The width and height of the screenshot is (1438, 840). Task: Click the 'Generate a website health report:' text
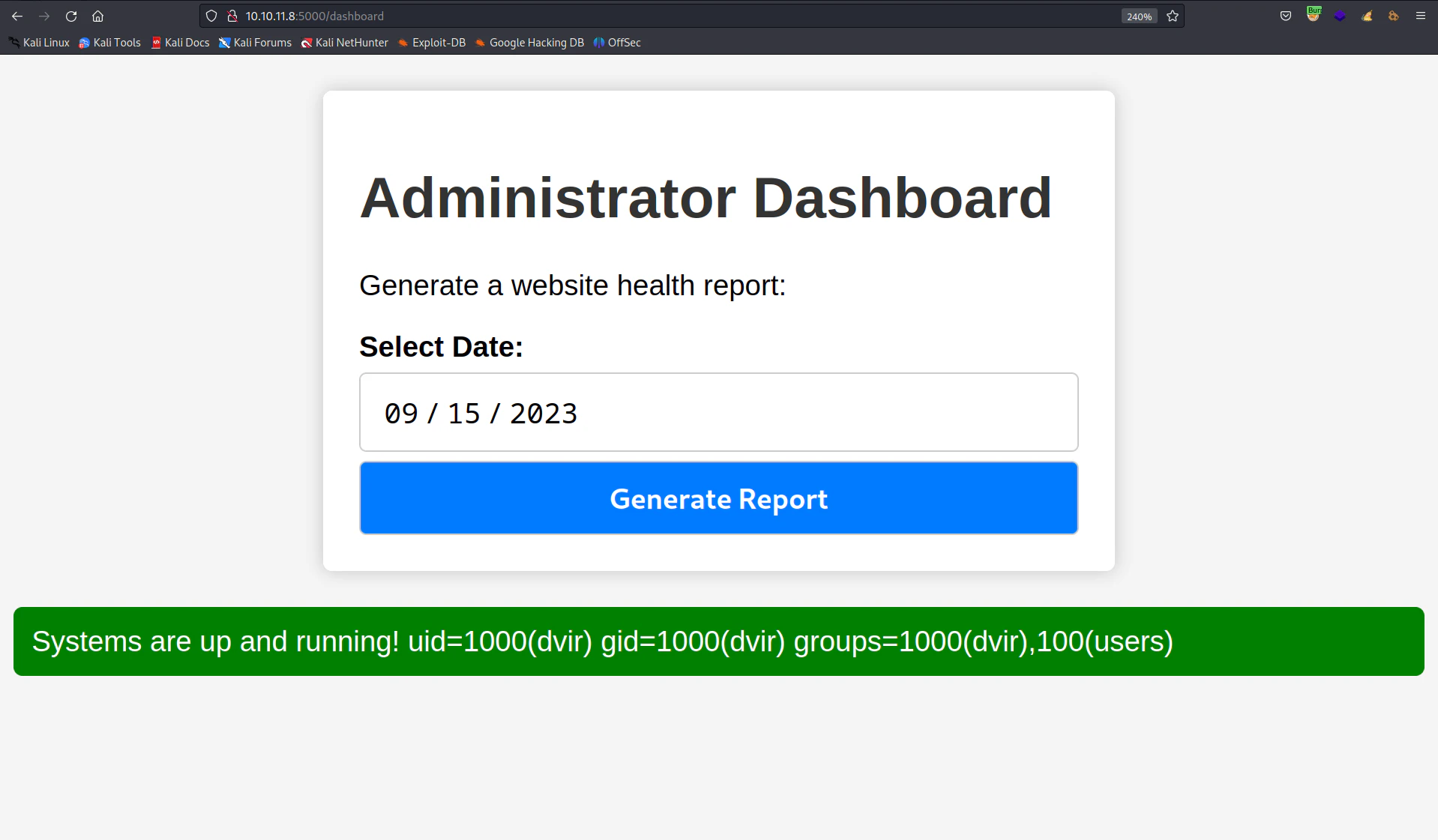click(x=573, y=285)
